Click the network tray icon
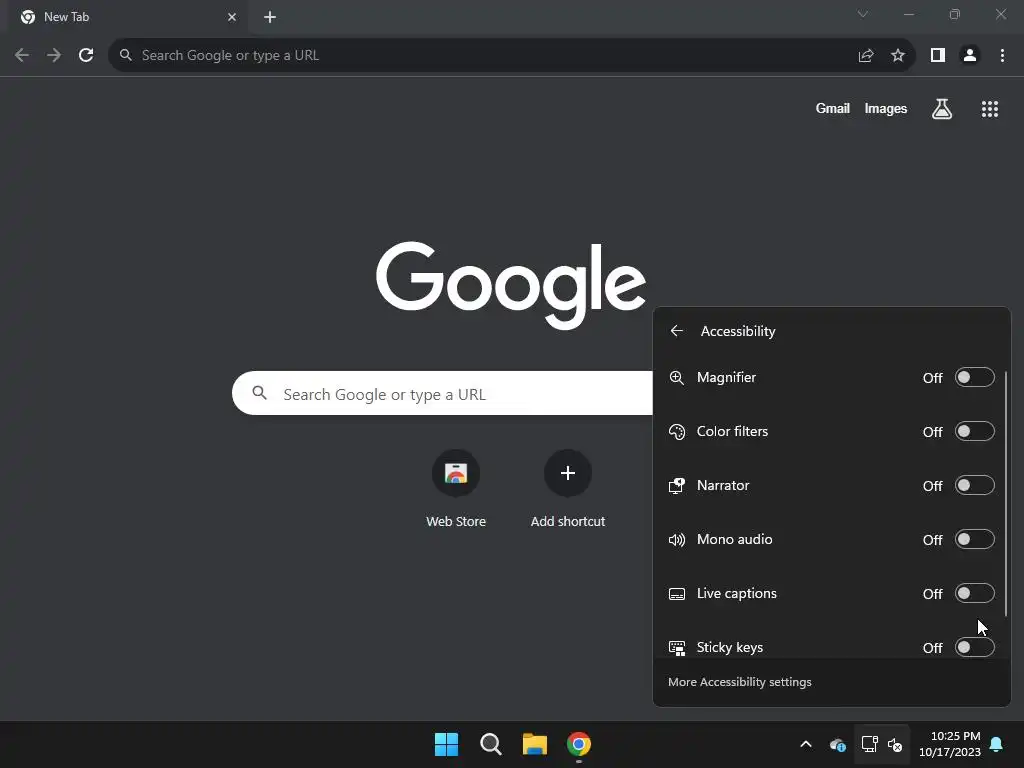Image resolution: width=1024 pixels, height=768 pixels. [870, 744]
